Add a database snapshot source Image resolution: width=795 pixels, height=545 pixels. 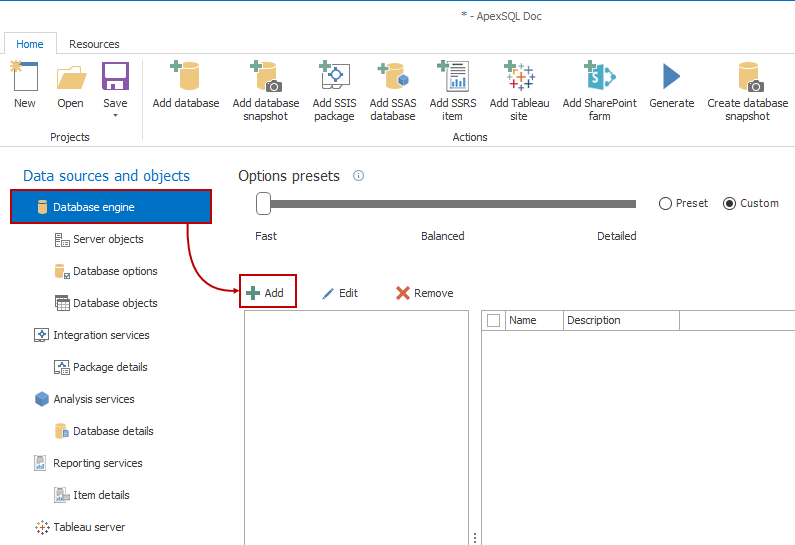(266, 91)
